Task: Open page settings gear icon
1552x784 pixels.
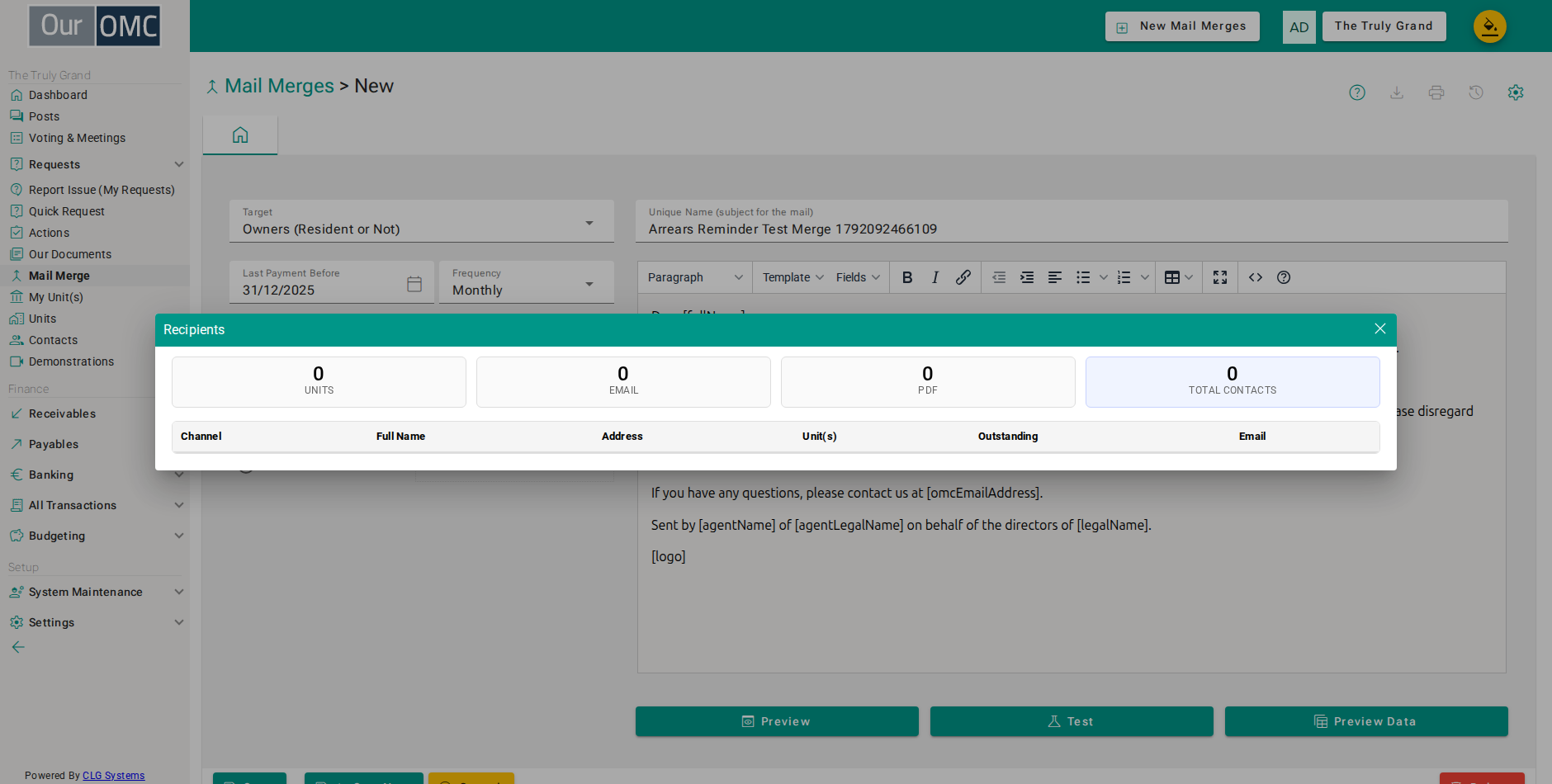Action: point(1516,92)
